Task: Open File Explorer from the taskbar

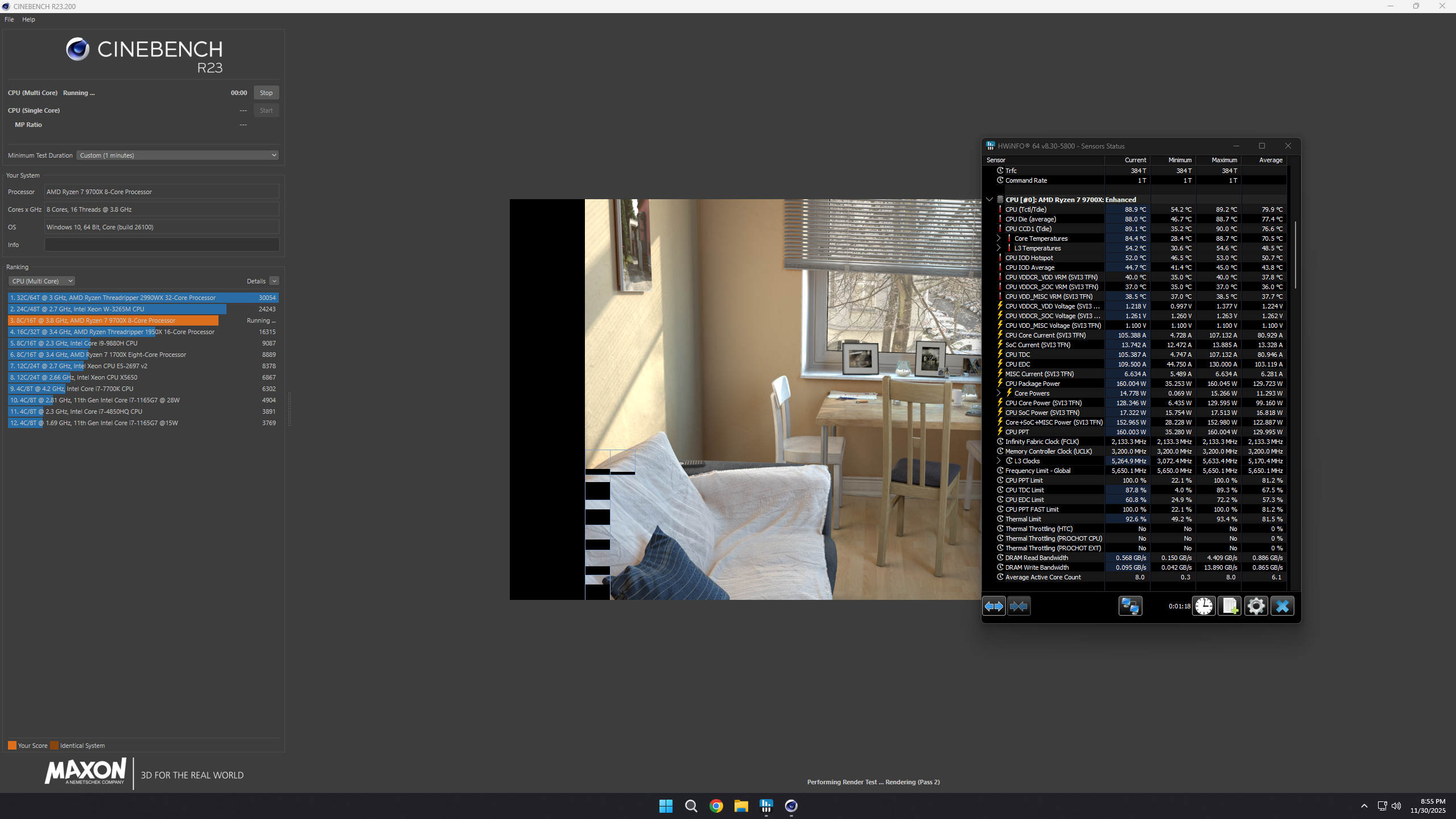Action: click(x=741, y=806)
